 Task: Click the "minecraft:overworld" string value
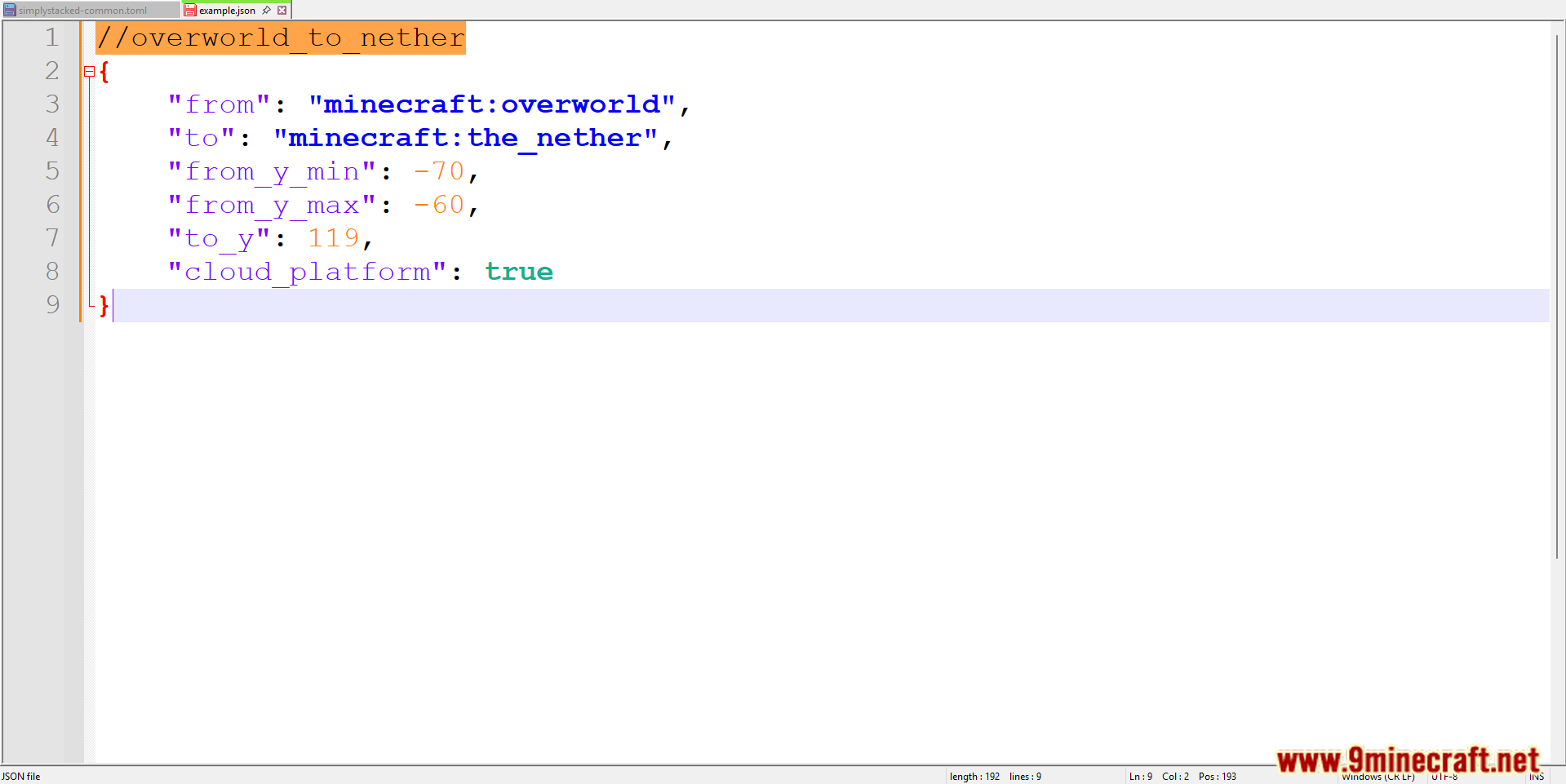click(x=491, y=104)
